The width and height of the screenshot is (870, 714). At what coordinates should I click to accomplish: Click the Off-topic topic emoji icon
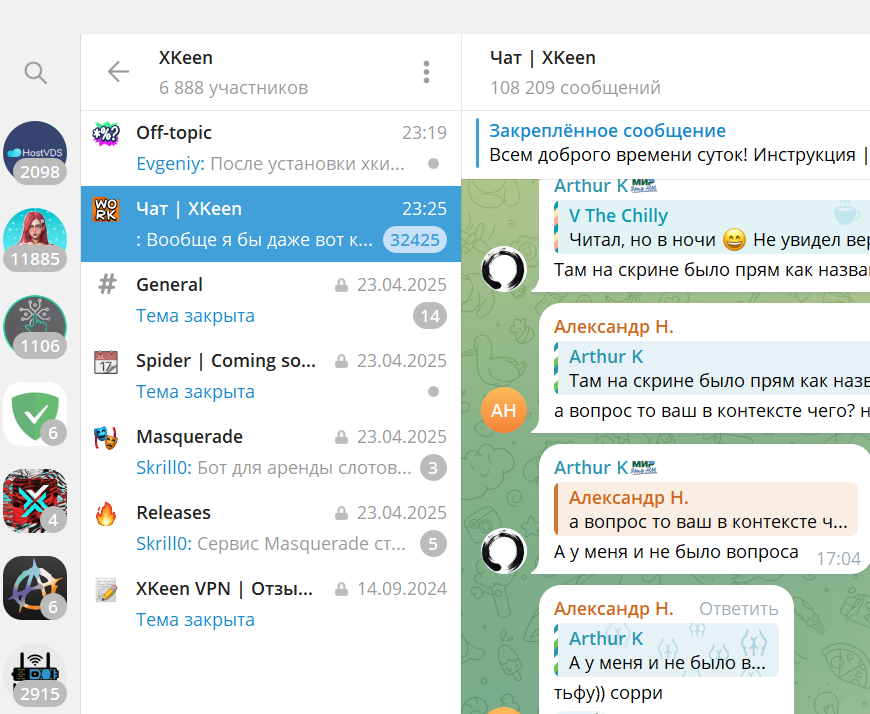point(106,134)
